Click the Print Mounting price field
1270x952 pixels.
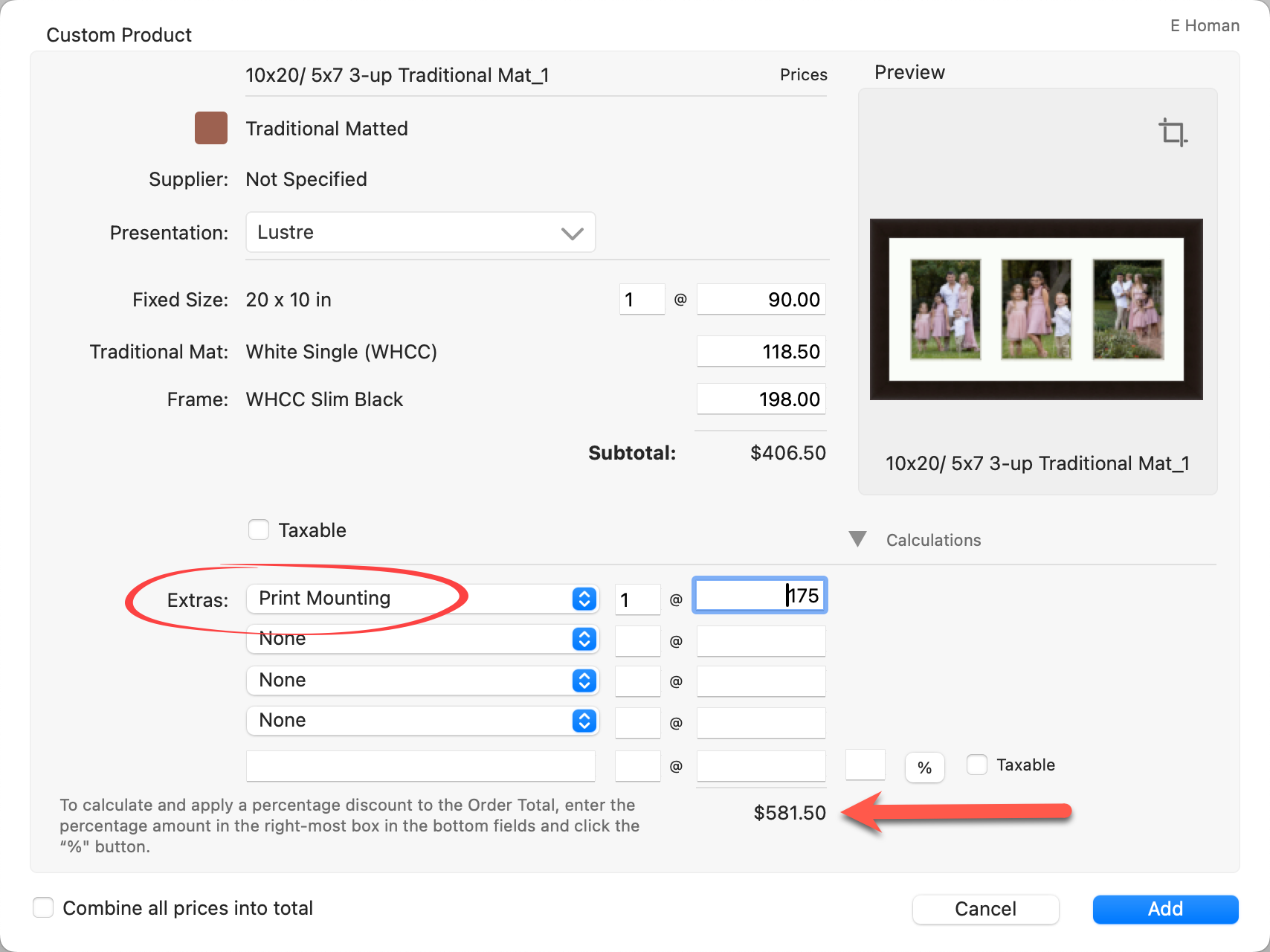[759, 596]
